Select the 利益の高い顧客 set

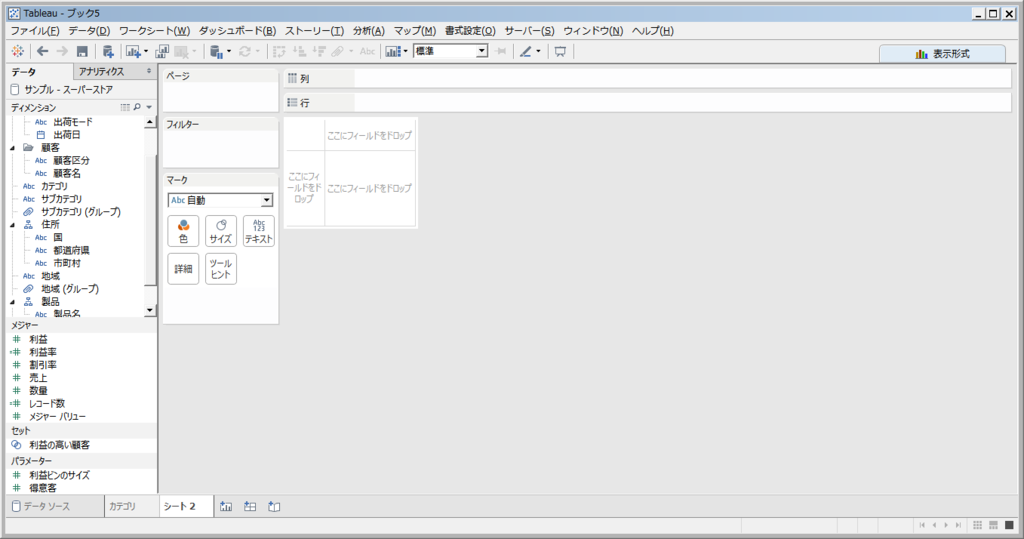[59, 445]
